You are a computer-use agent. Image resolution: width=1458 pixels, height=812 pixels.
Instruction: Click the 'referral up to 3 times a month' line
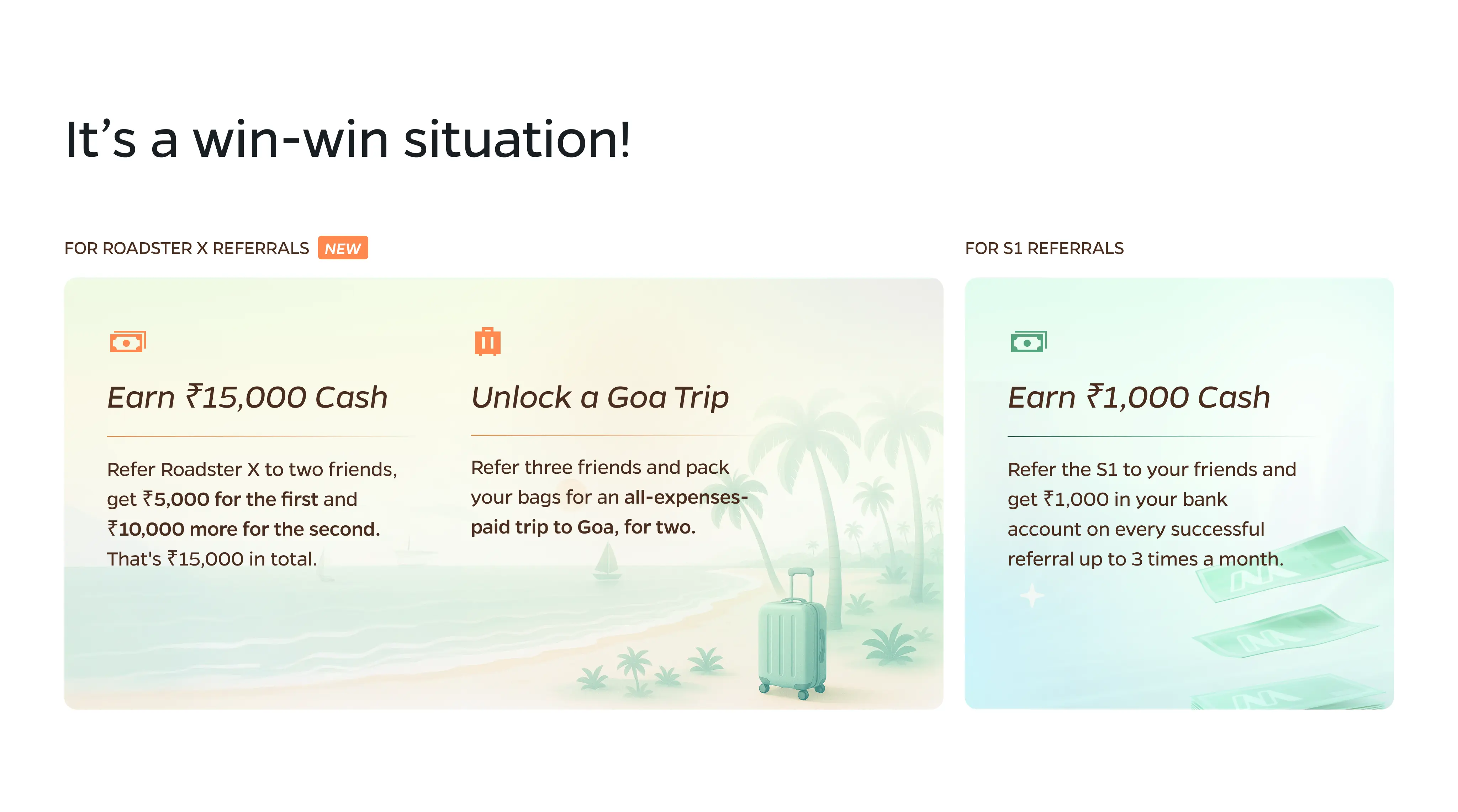click(x=1146, y=559)
